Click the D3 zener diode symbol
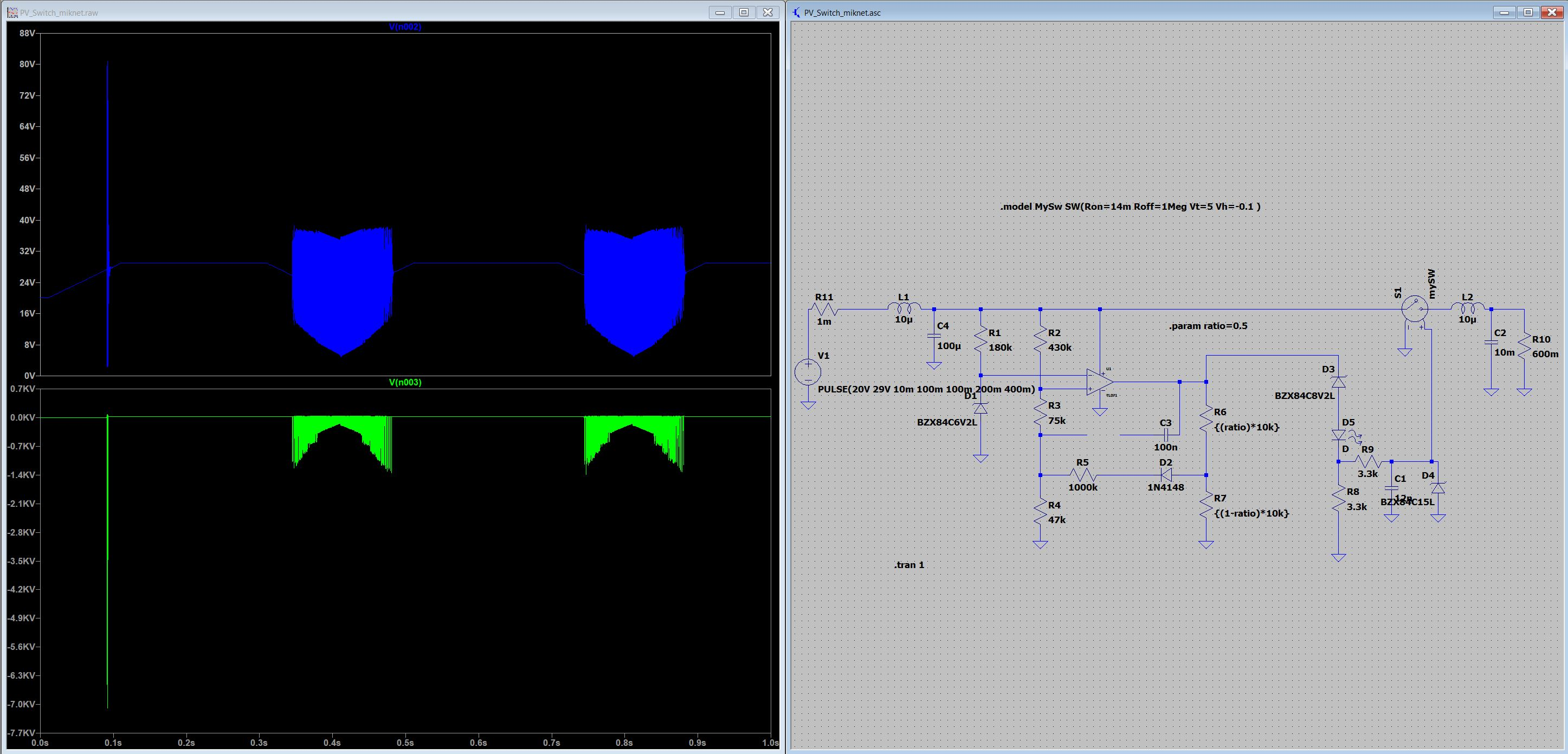Viewport: 1568px width, 754px height. [1338, 382]
